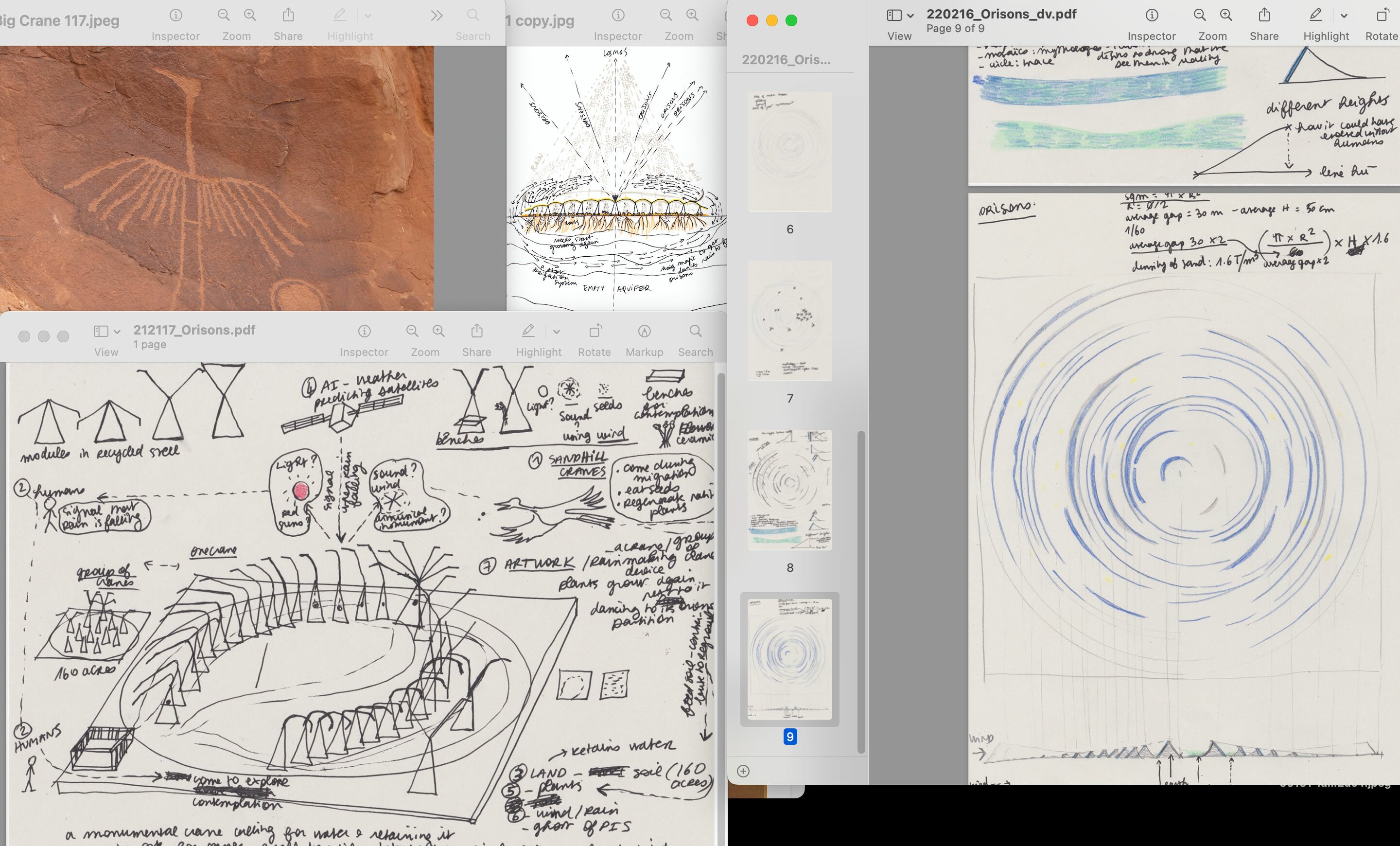
Task: Rotate the 220216_Orisons_dv.pdf page
Action: pyautogui.click(x=1382, y=16)
